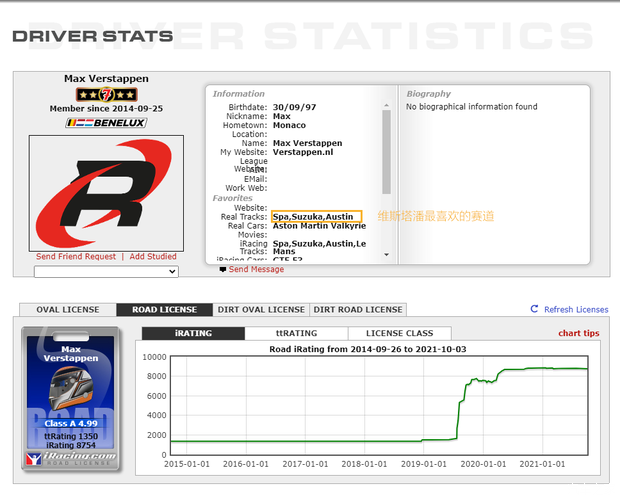Image resolution: width=620 pixels, height=500 pixels.
Task: Click Send Friend Request link
Action: point(76,257)
